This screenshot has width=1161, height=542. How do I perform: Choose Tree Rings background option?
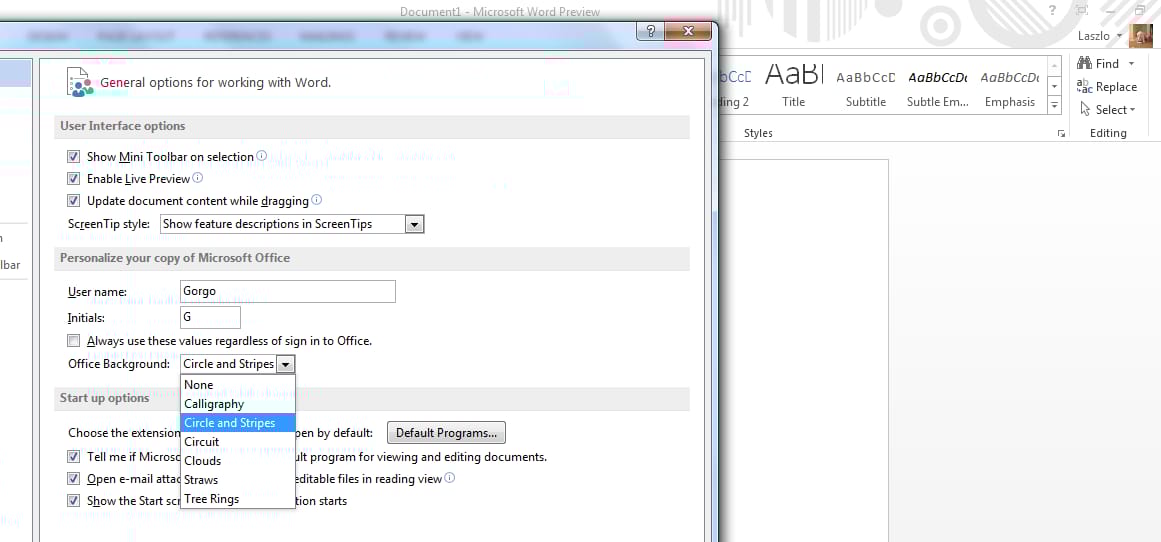[238, 499]
